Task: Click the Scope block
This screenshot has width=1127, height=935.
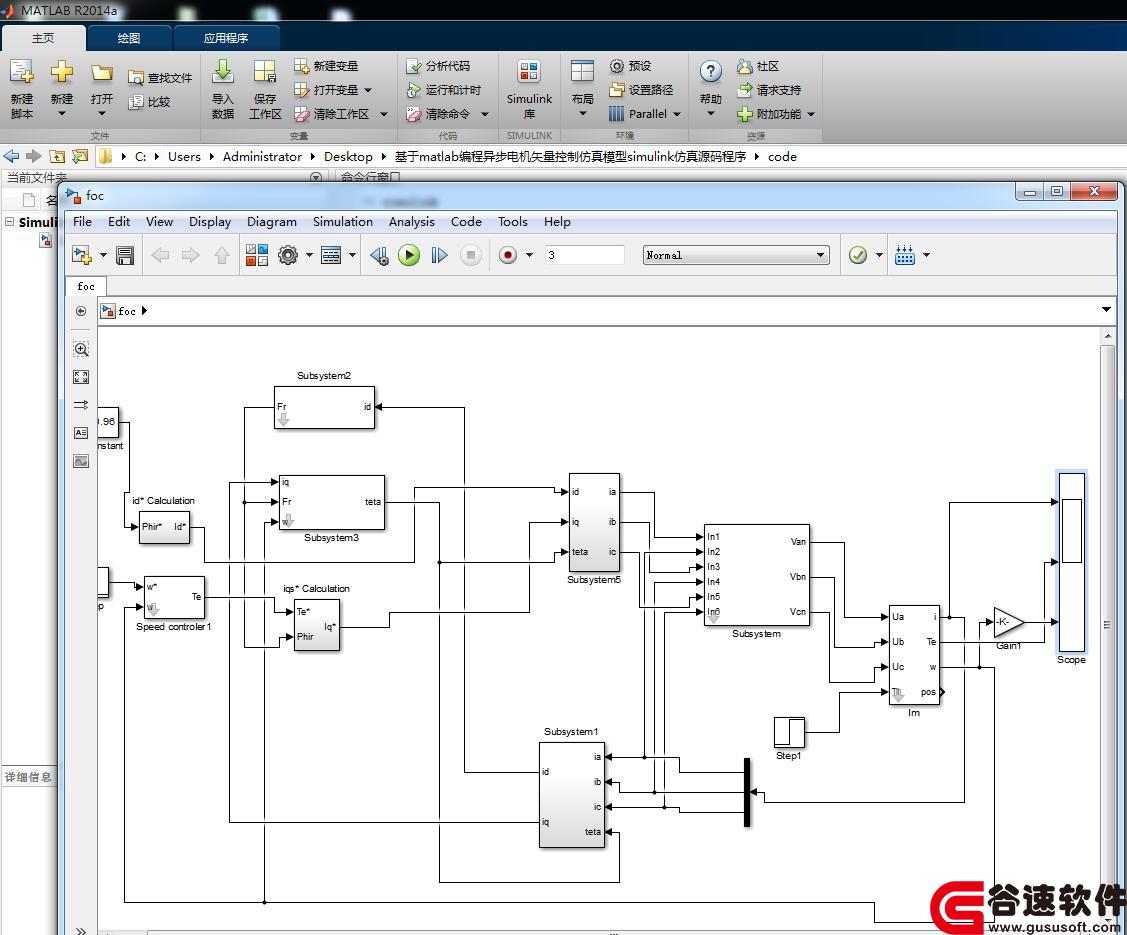Action: [x=1071, y=561]
